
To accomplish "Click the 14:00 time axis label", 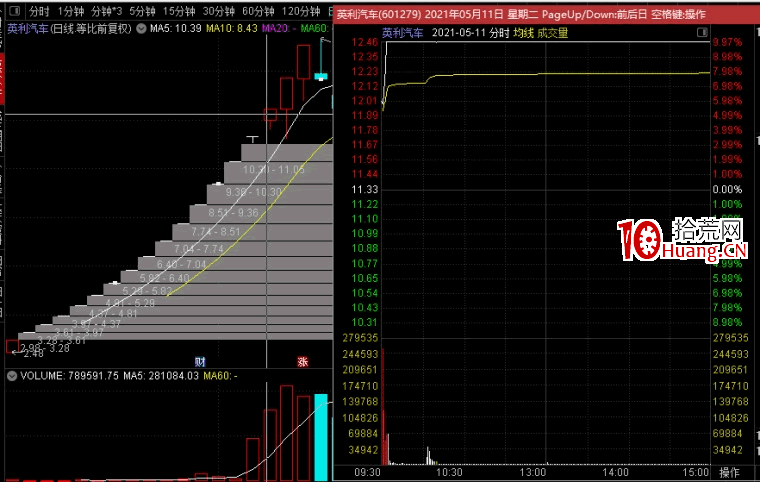I will click(x=616, y=472).
